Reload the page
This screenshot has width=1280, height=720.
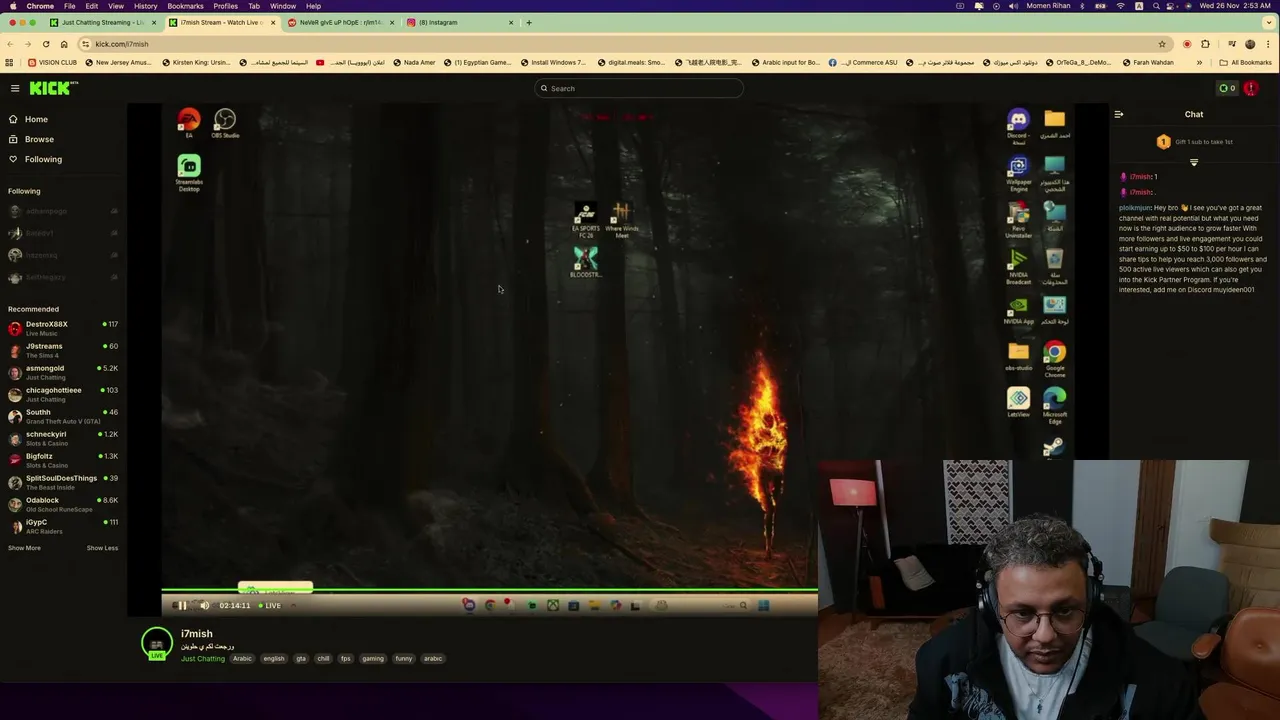tap(46, 44)
